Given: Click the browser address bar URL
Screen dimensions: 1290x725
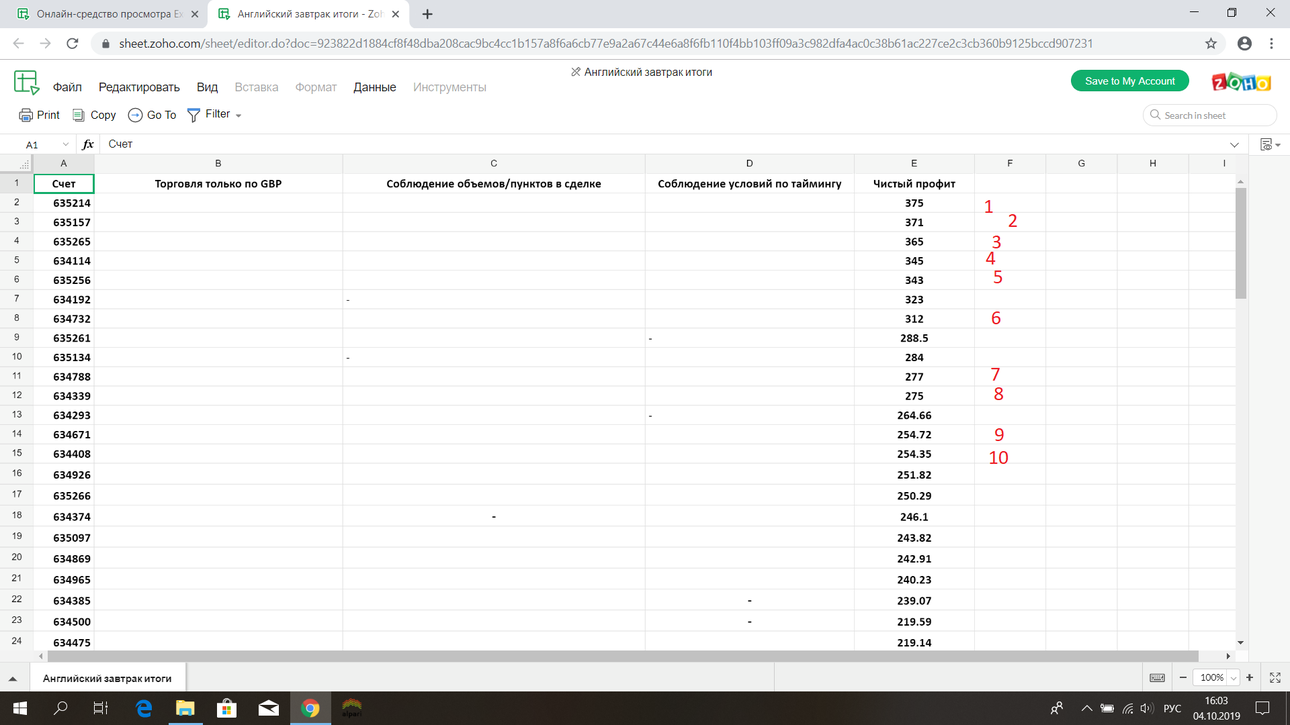Looking at the screenshot, I should point(605,44).
